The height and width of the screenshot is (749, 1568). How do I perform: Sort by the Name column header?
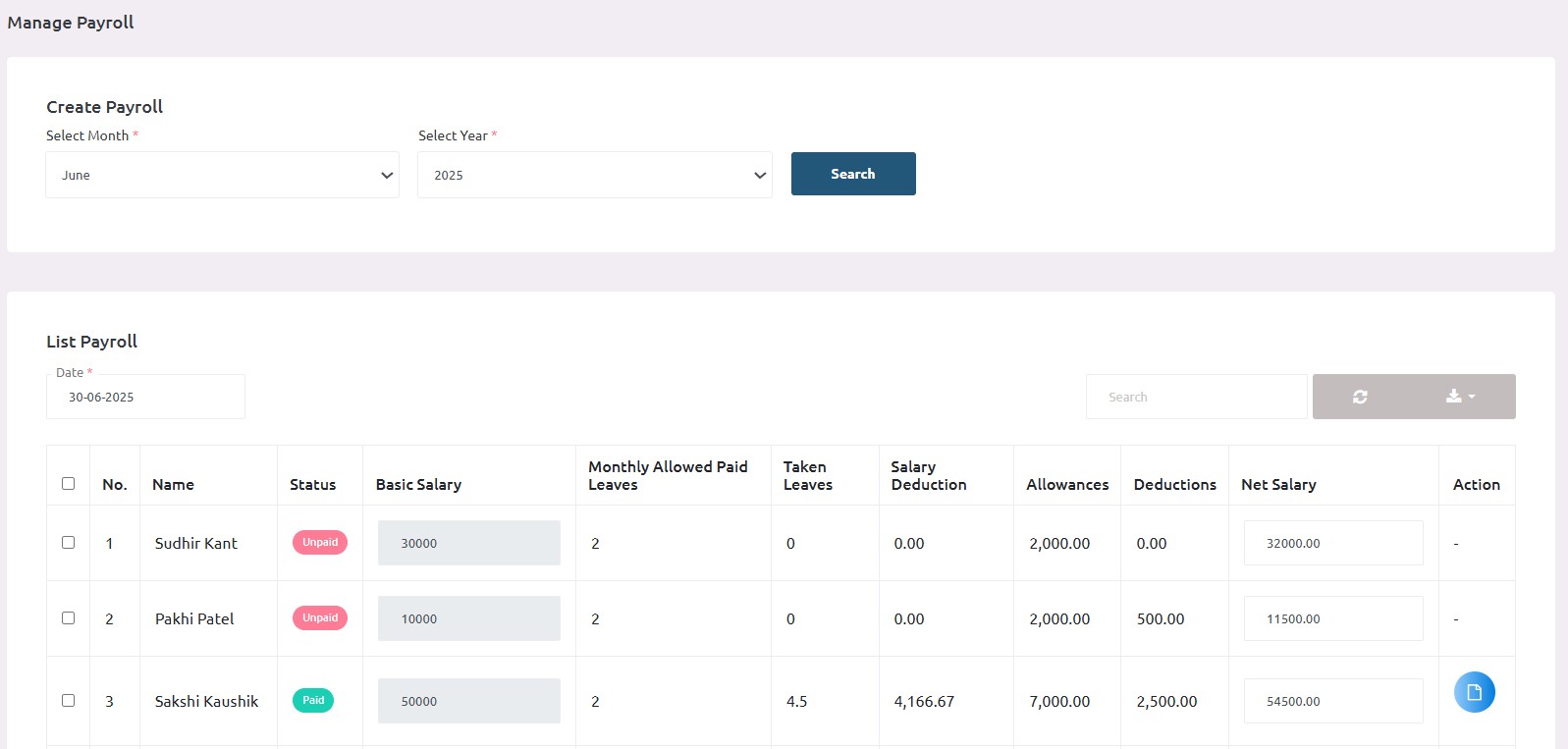point(173,484)
